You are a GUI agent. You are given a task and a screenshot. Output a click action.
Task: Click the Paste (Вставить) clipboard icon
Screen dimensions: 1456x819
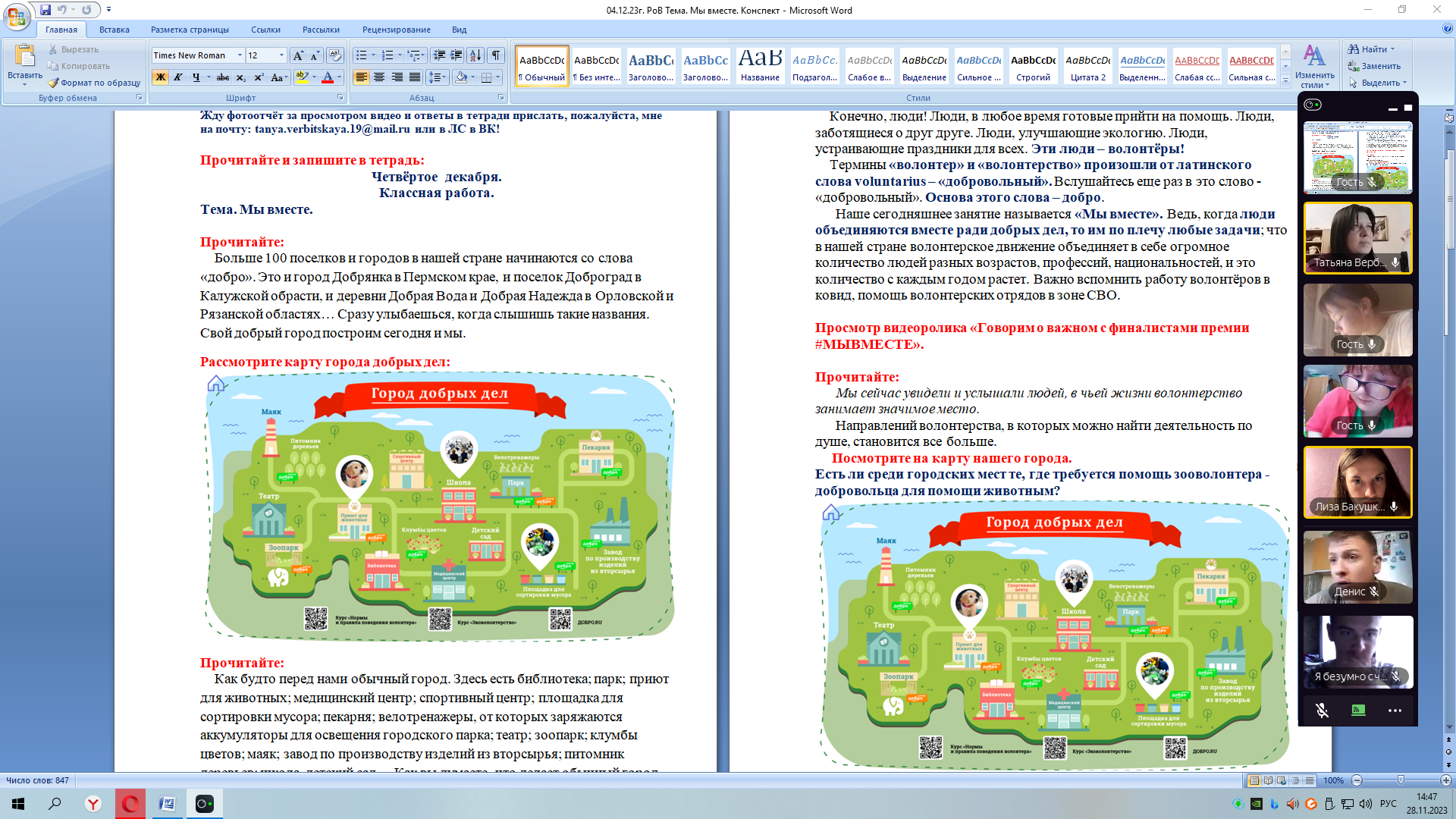pyautogui.click(x=24, y=56)
